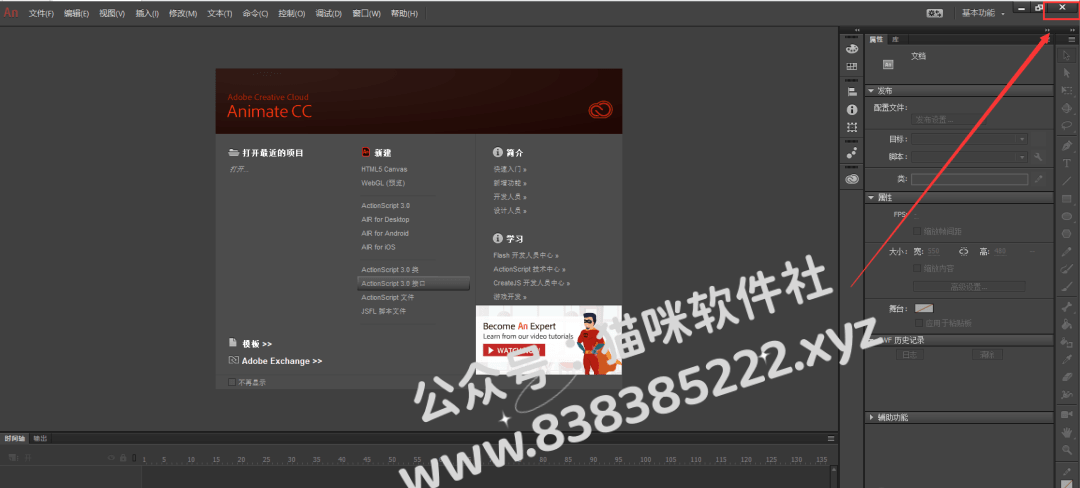Select the Zoom magnifier tool
This screenshot has width=1080, height=488.
point(1067,449)
